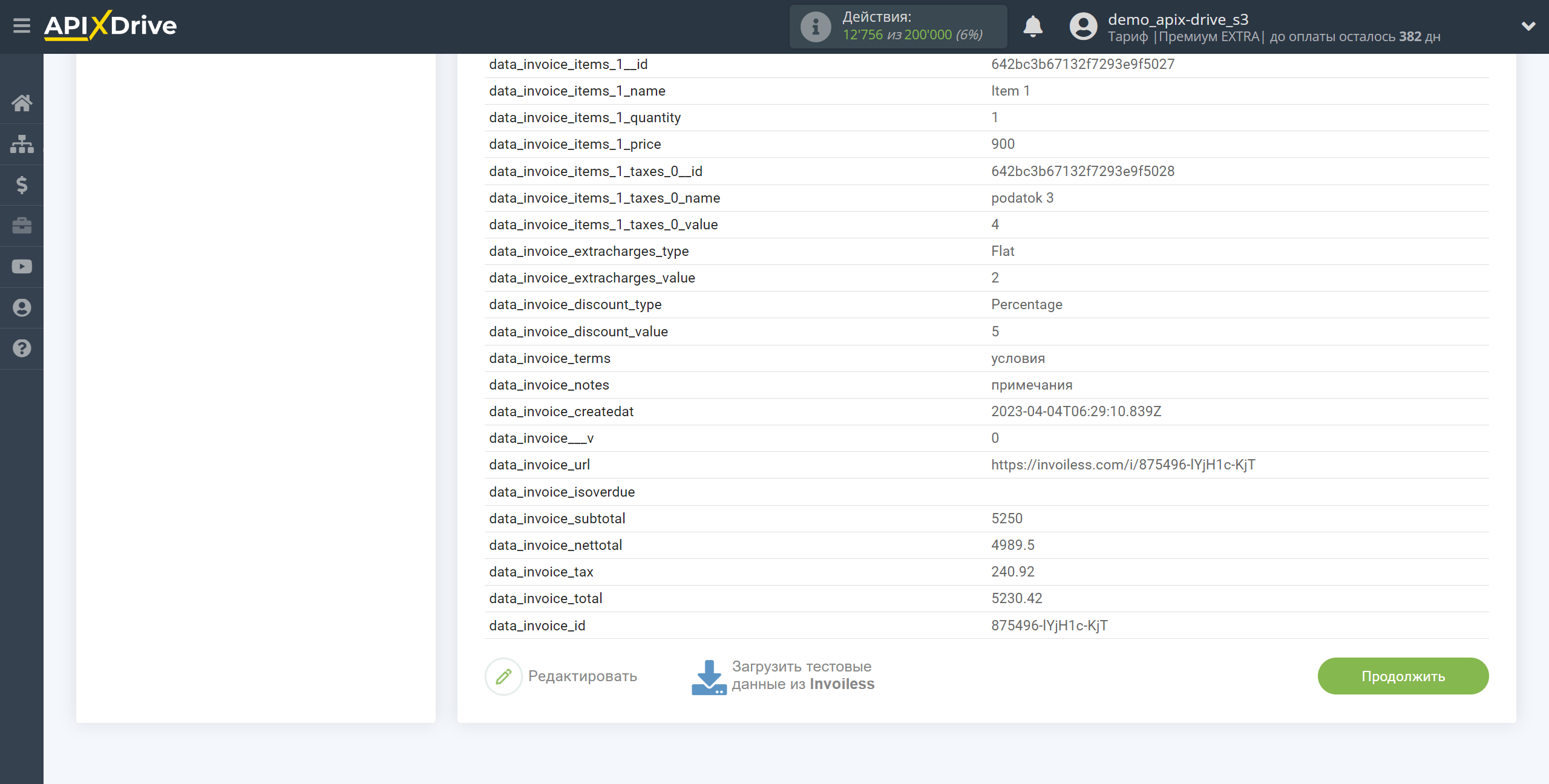Select value Percentage
The height and width of the screenshot is (784, 1549).
pyautogui.click(x=1027, y=304)
